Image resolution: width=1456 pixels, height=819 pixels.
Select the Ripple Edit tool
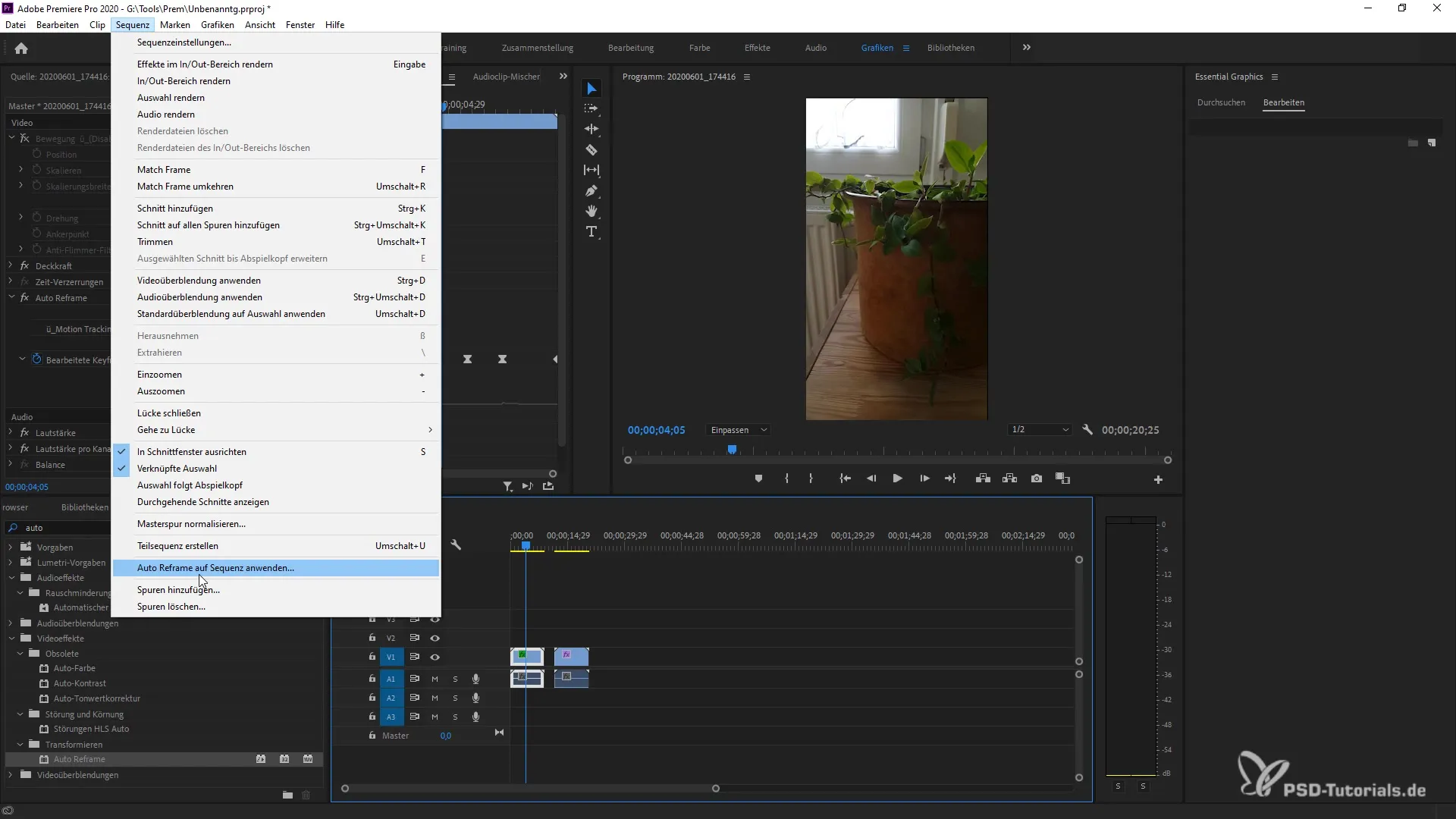coord(591,130)
